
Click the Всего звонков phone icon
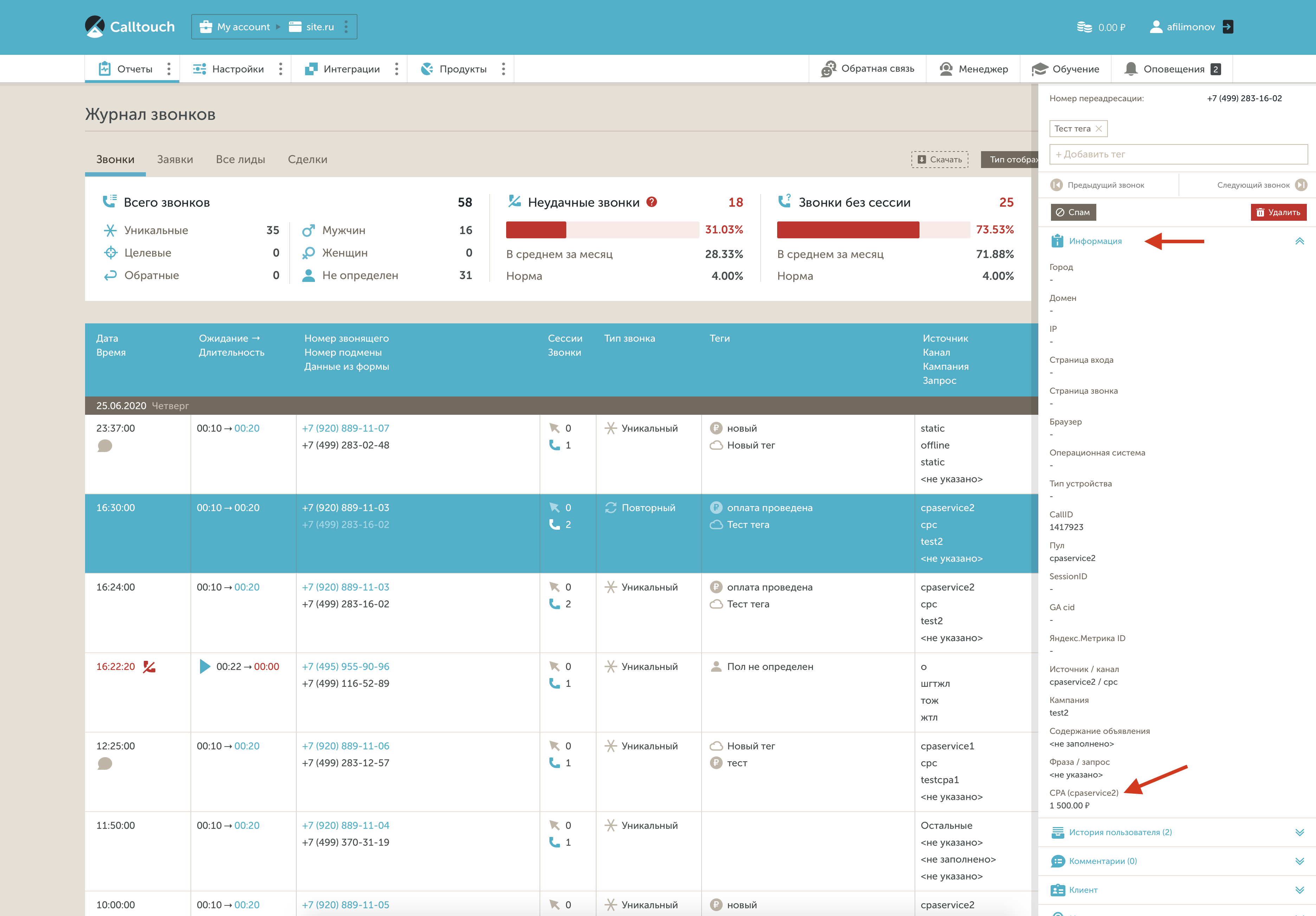pos(109,201)
